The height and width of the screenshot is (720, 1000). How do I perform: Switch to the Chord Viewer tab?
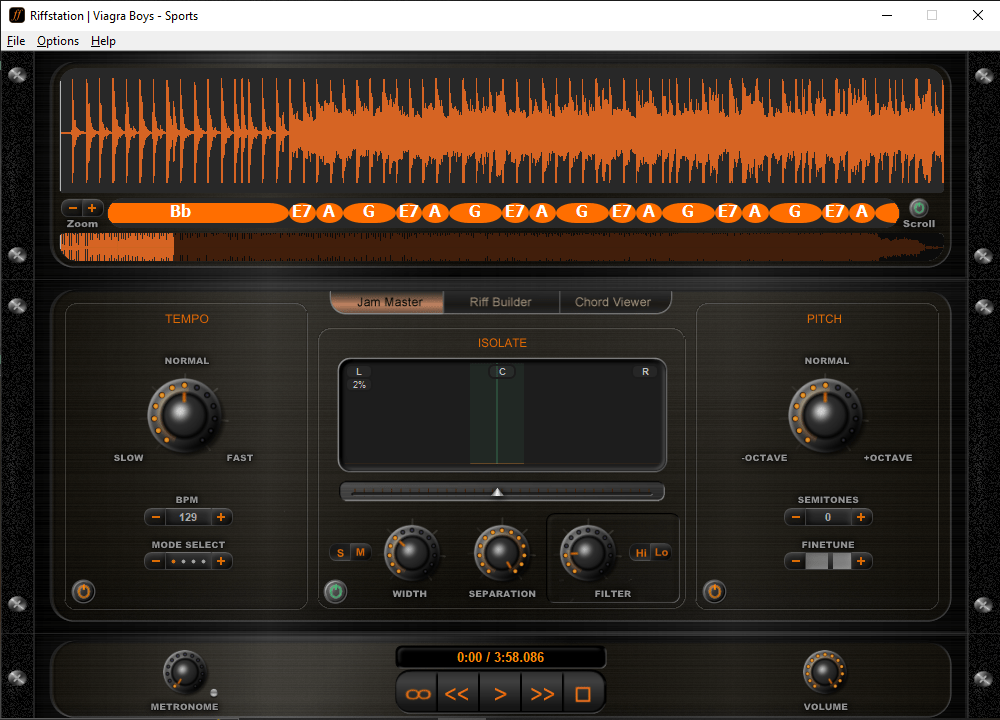tap(613, 302)
